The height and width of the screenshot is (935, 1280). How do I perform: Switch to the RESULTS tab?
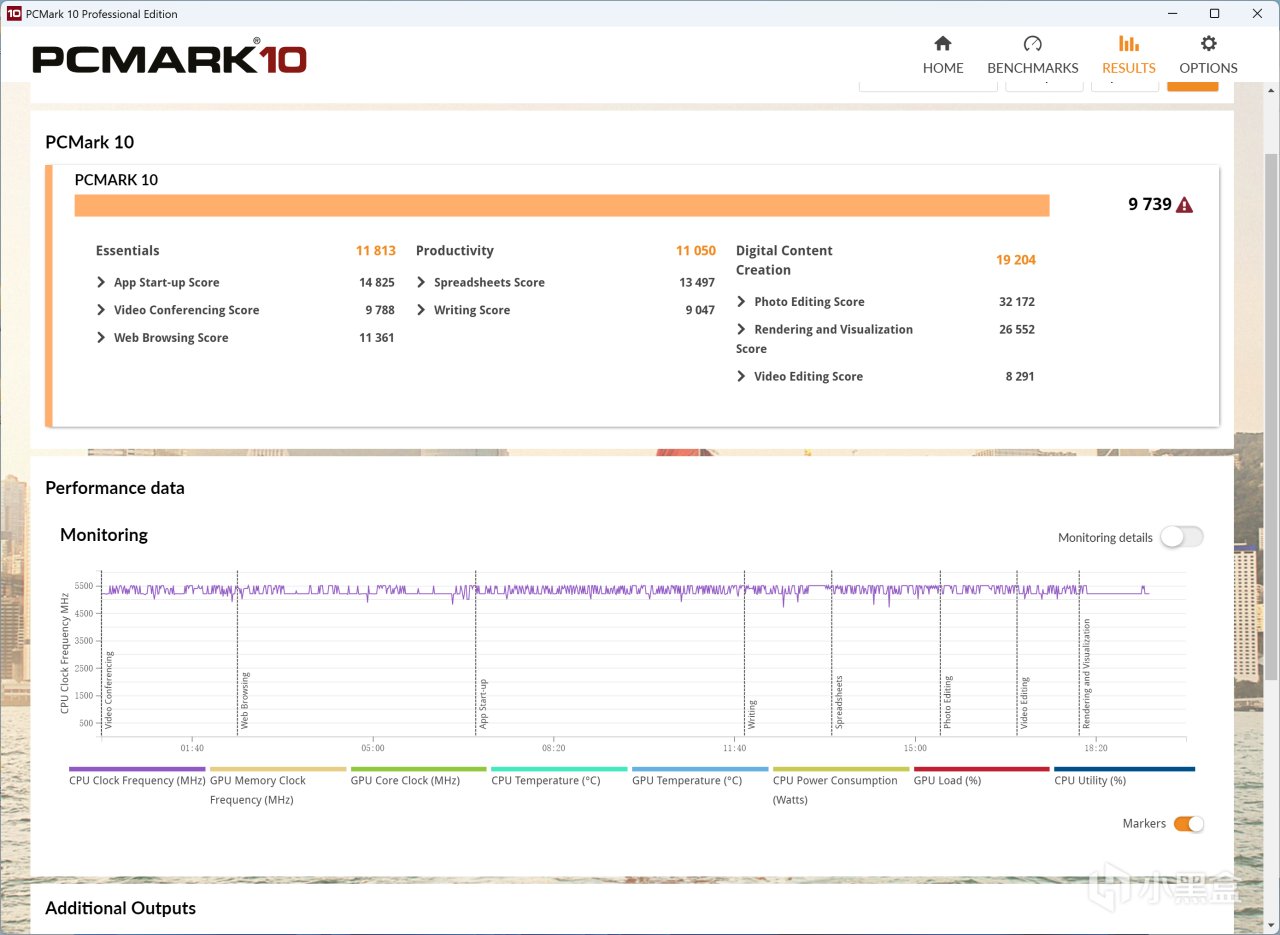[x=1128, y=55]
